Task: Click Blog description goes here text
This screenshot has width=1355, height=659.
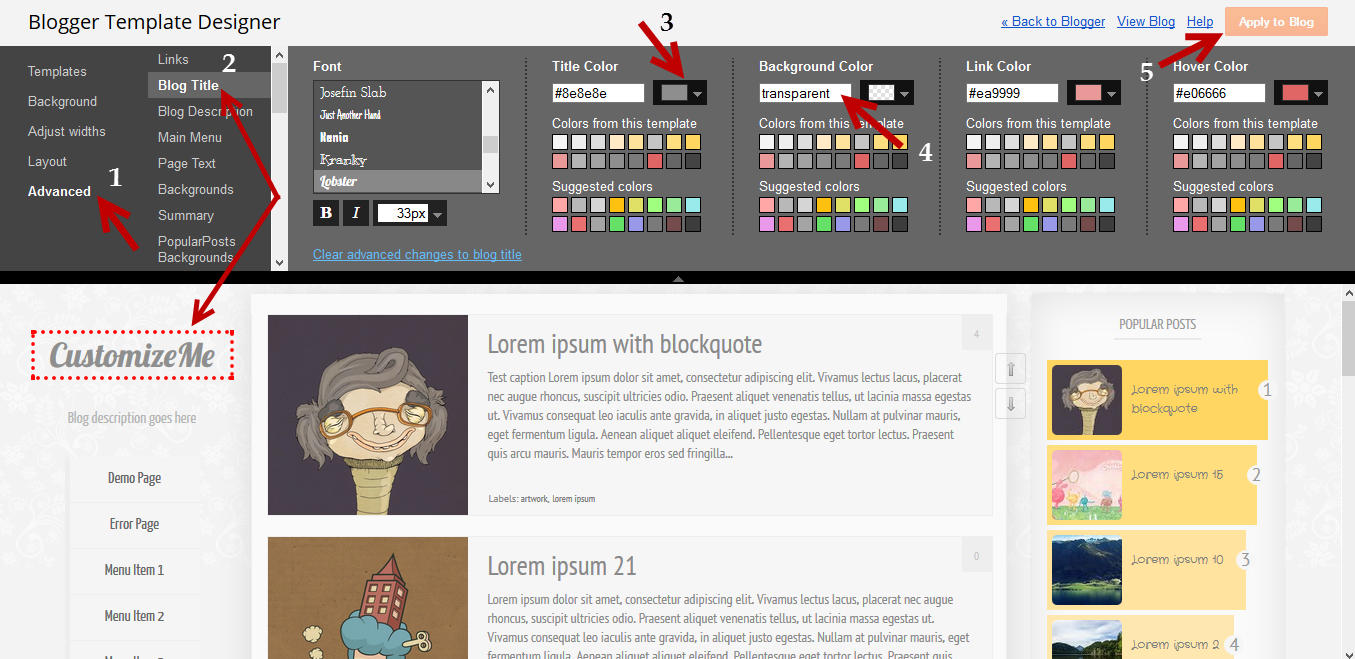Action: pyautogui.click(x=132, y=418)
